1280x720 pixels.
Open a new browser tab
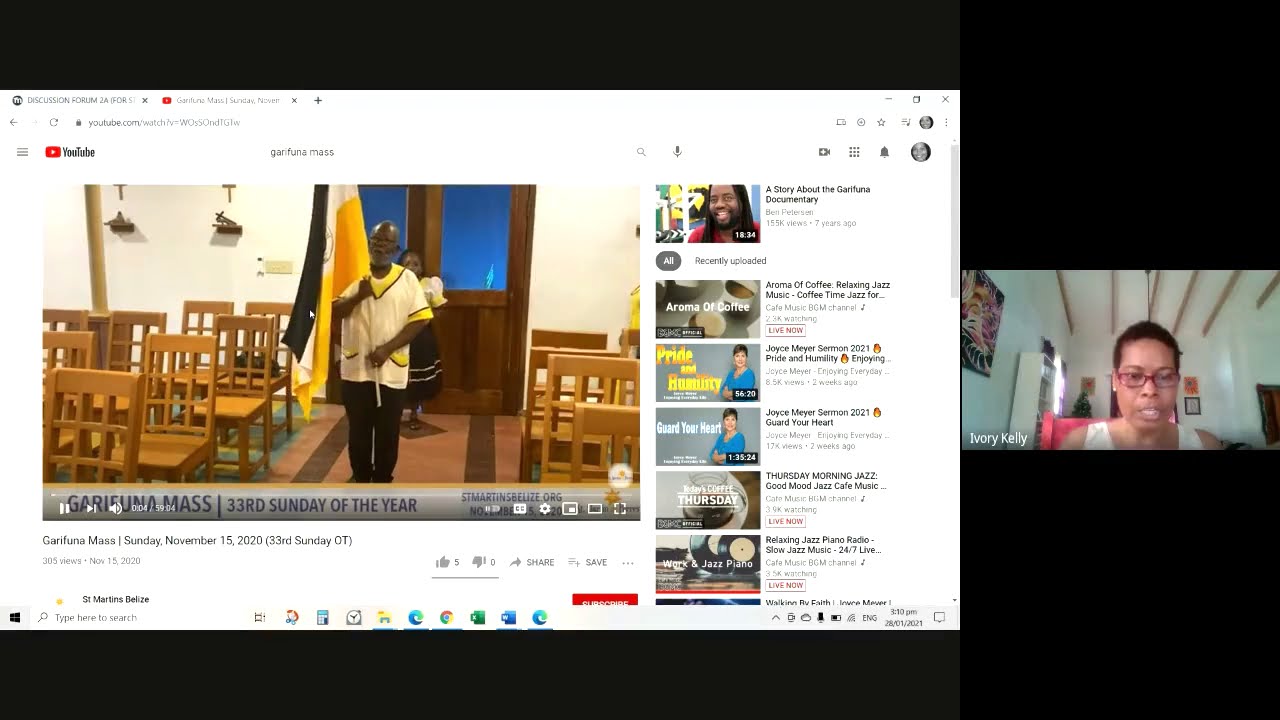(318, 100)
